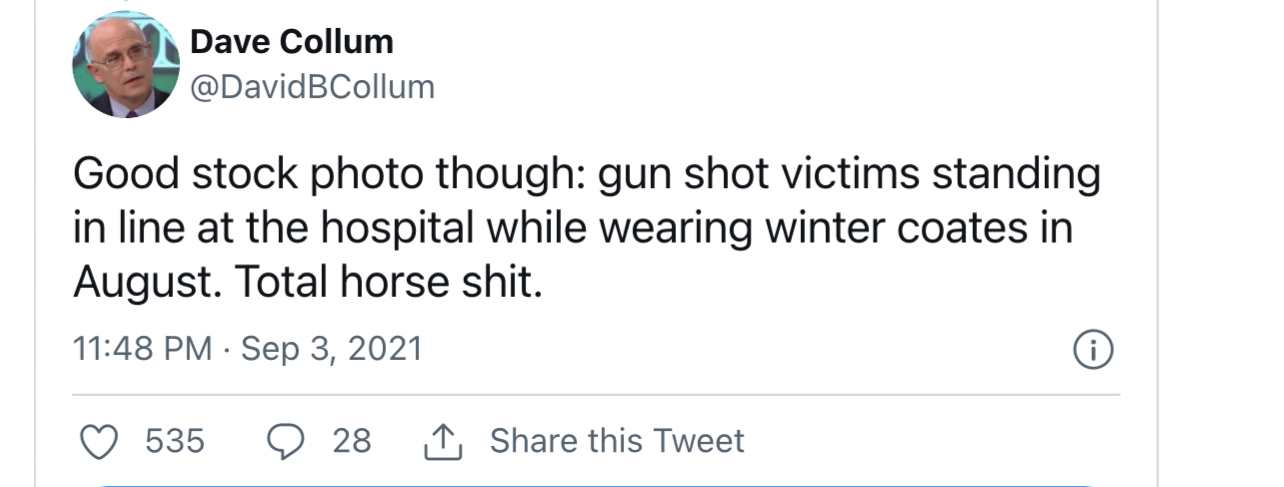Click the Dave Collum display name
The width and height of the screenshot is (1284, 487).
pyautogui.click(x=291, y=42)
